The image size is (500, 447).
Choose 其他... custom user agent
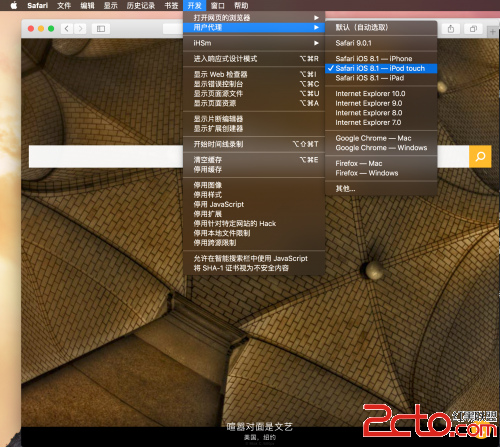click(x=381, y=189)
